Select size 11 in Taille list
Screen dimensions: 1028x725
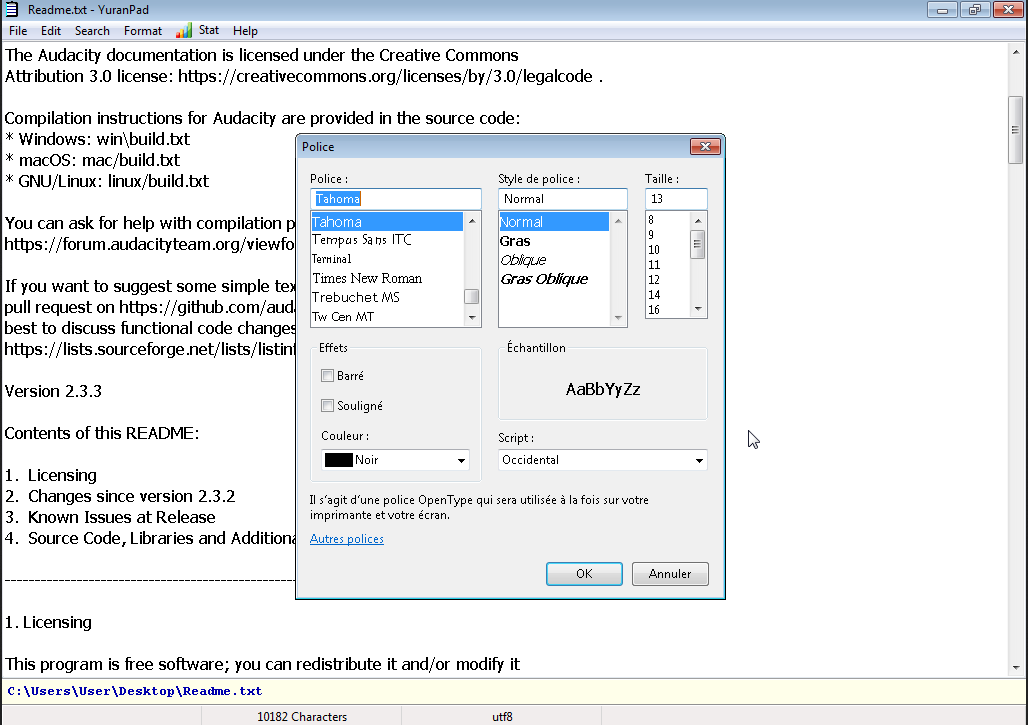point(668,265)
